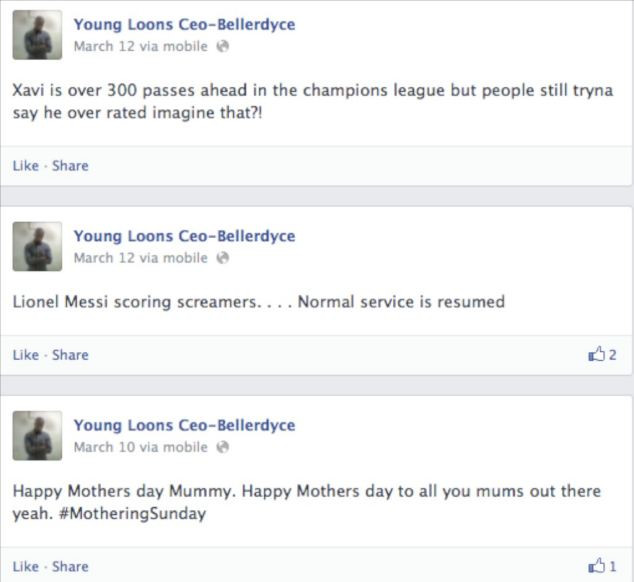The height and width of the screenshot is (582, 634).
Task: Like the Happy Mothers day post
Action: coord(25,567)
